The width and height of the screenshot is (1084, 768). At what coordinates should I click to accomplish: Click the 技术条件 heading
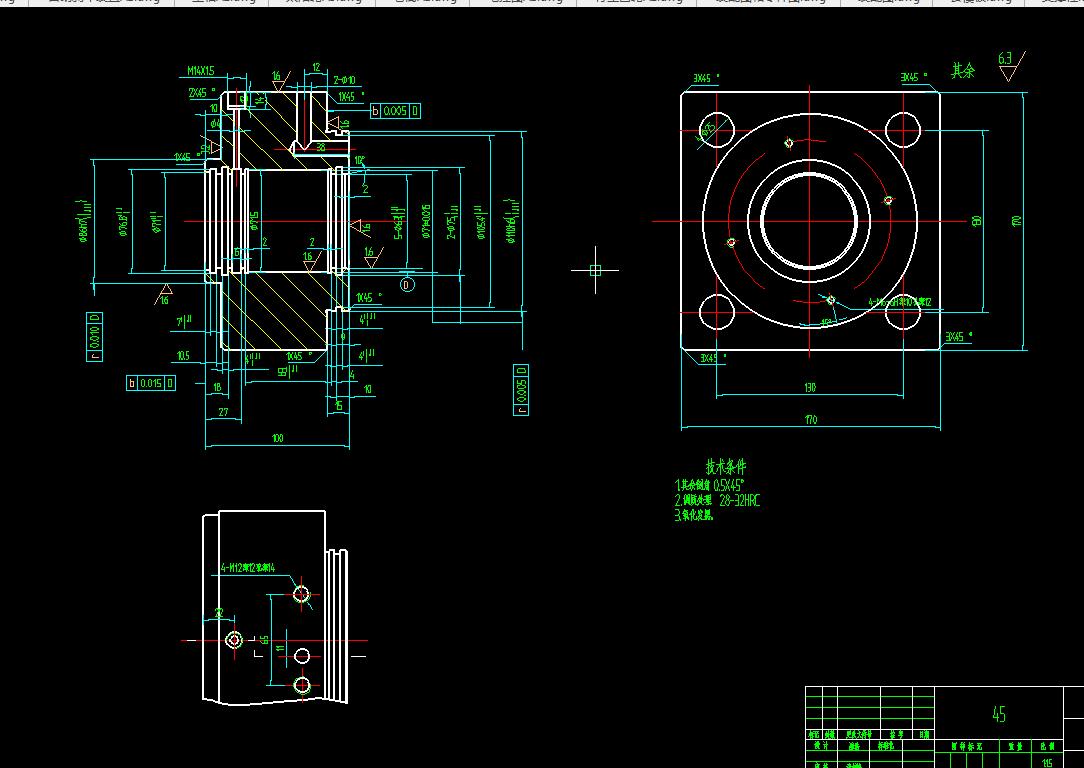(725, 466)
